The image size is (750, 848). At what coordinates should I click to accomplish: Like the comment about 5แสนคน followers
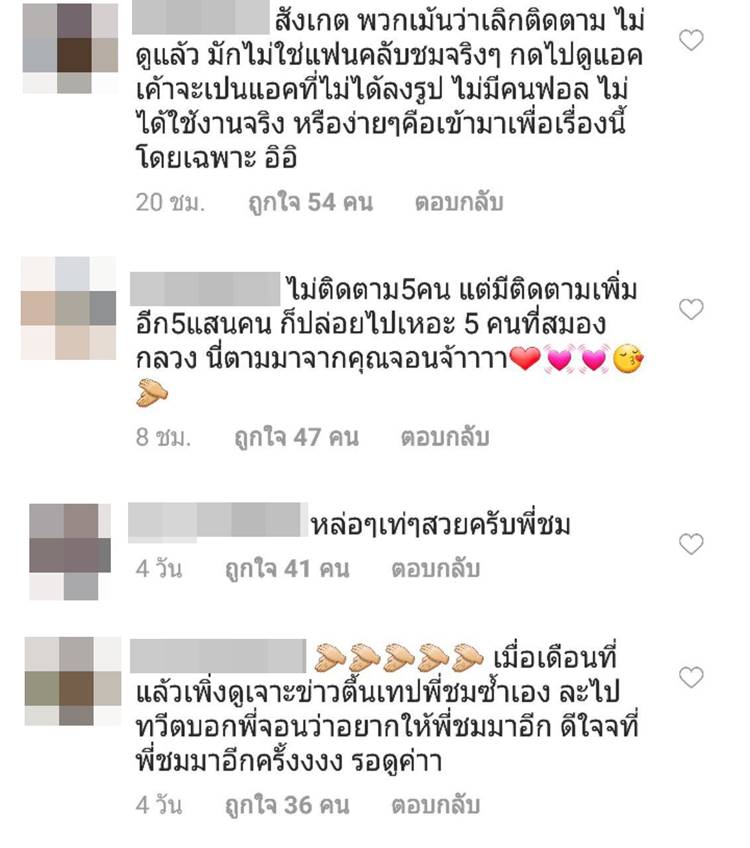point(691,309)
